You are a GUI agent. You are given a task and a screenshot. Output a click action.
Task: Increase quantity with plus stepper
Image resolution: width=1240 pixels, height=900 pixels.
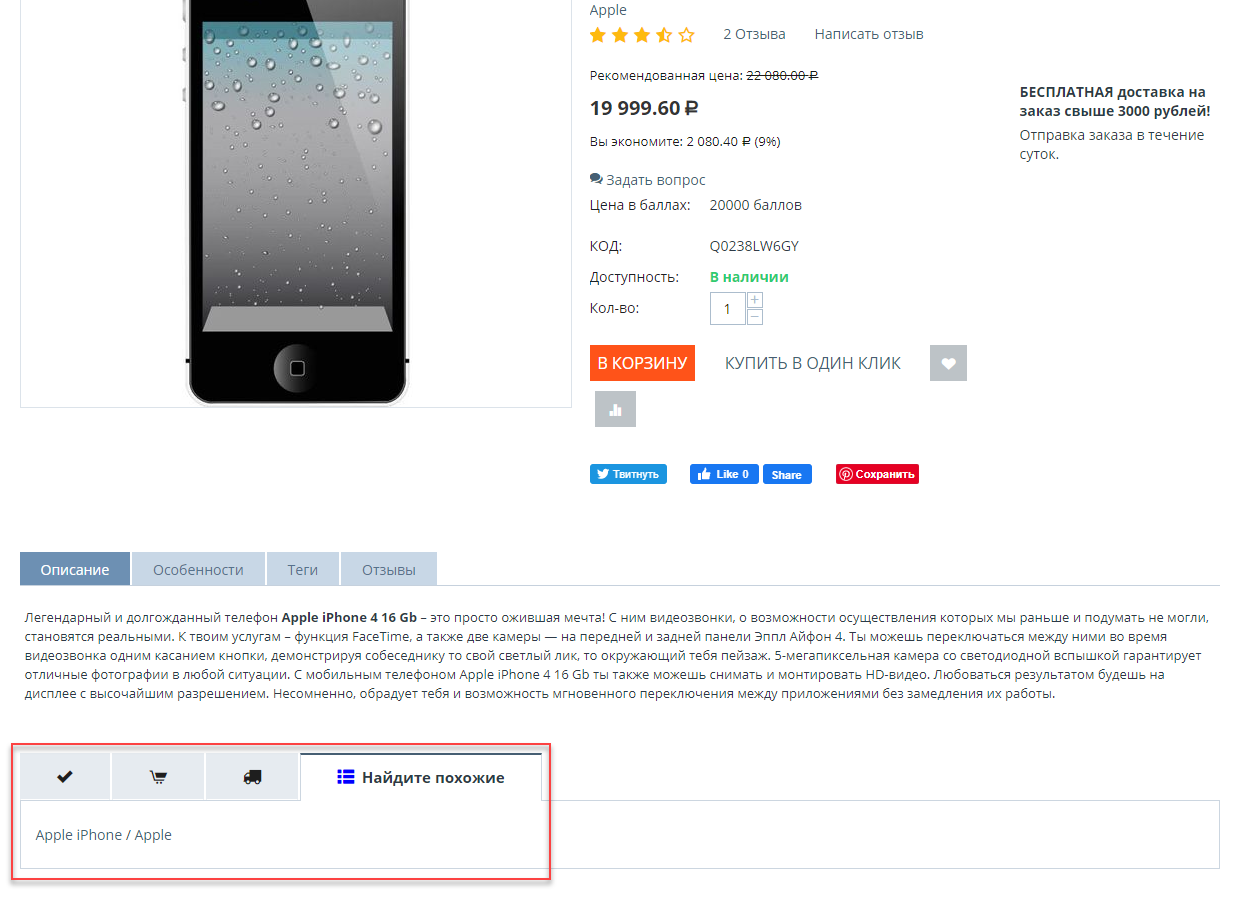click(x=755, y=300)
